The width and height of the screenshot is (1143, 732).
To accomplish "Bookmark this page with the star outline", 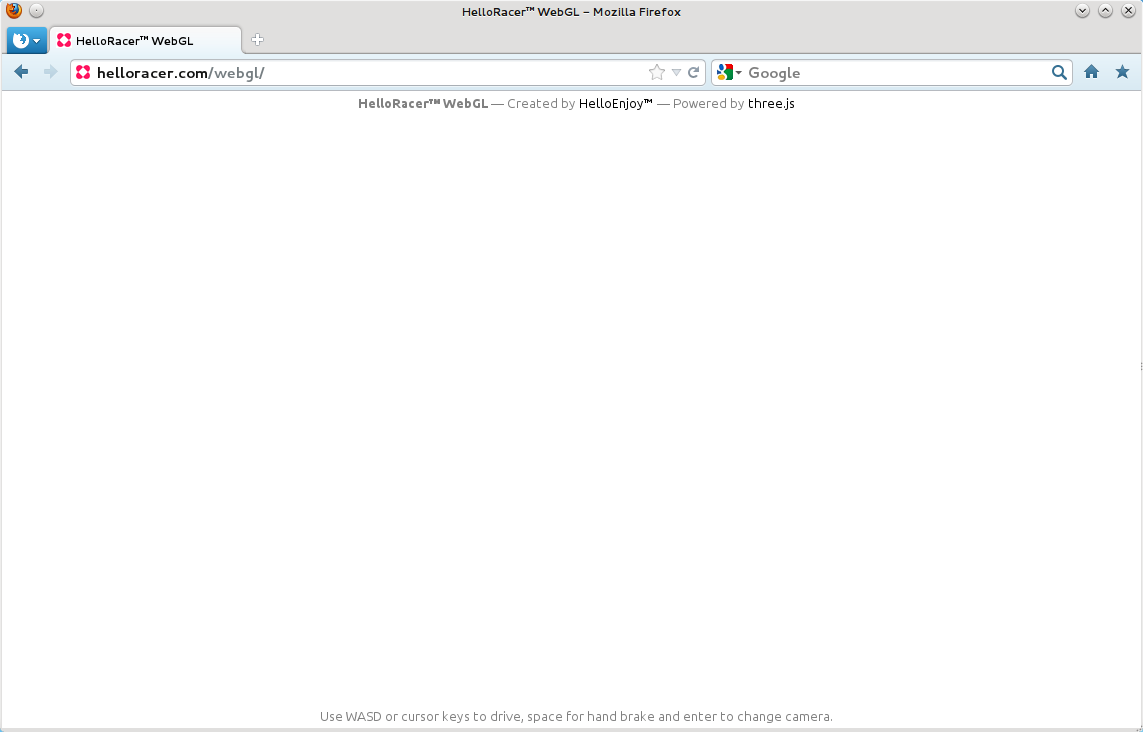I will pyautogui.click(x=656, y=72).
